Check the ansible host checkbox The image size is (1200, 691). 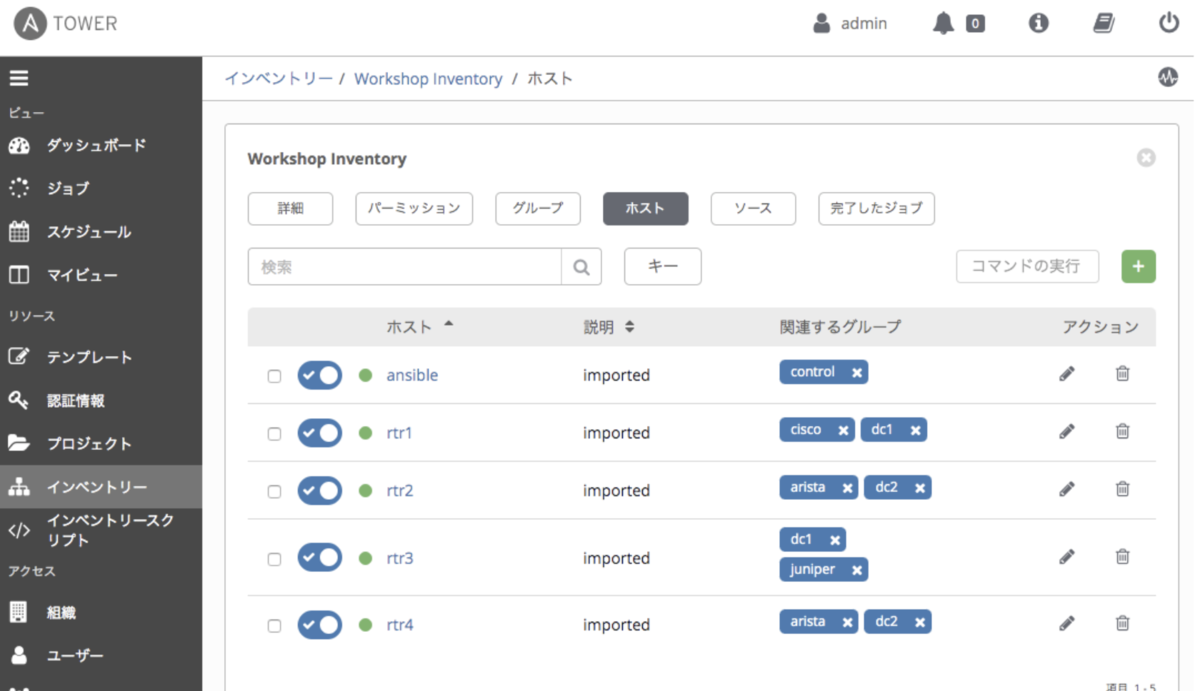[x=274, y=376]
